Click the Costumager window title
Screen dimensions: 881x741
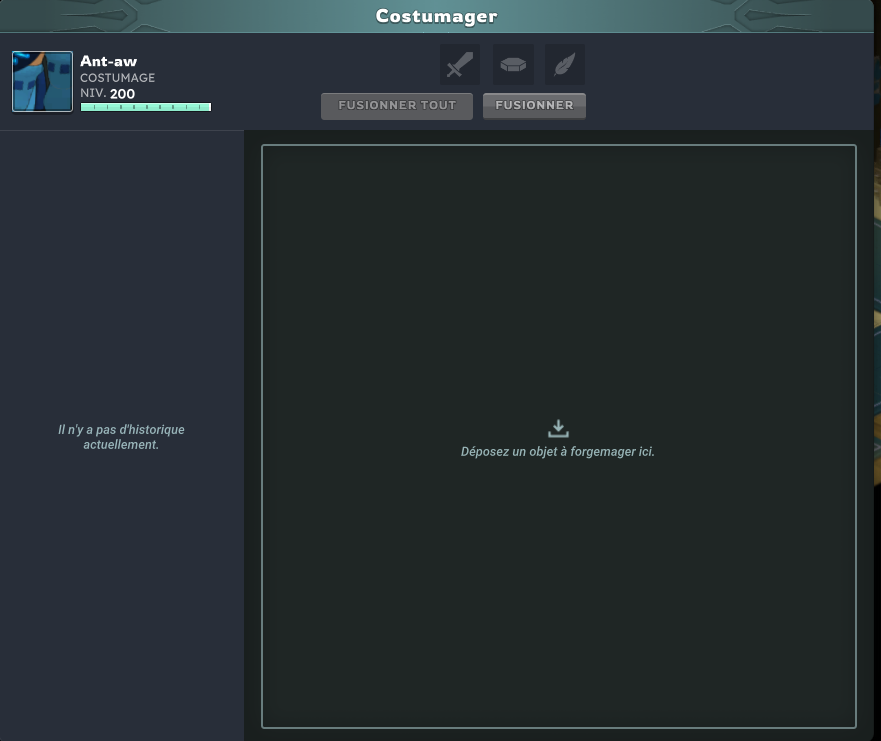(437, 16)
